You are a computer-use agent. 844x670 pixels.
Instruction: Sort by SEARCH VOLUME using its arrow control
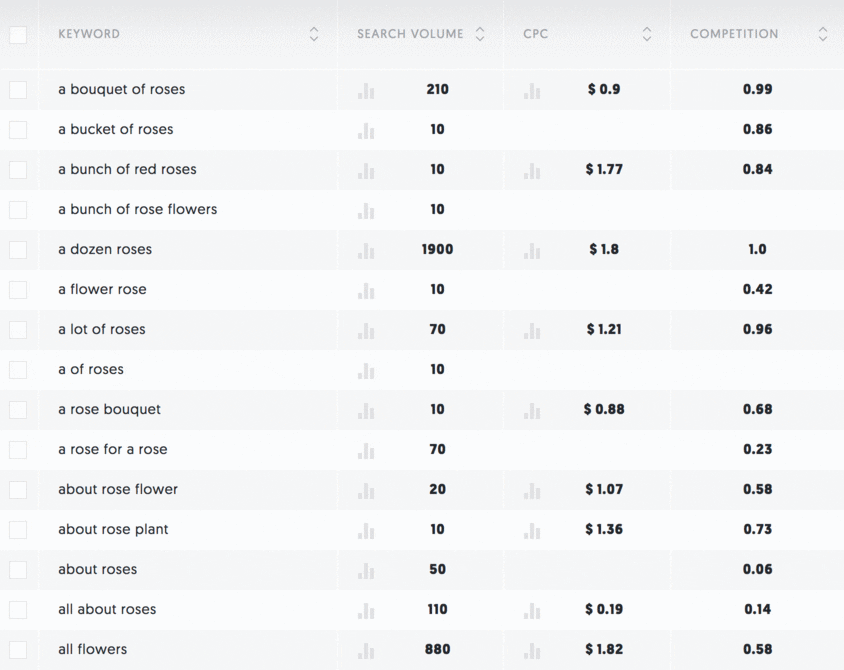480,33
